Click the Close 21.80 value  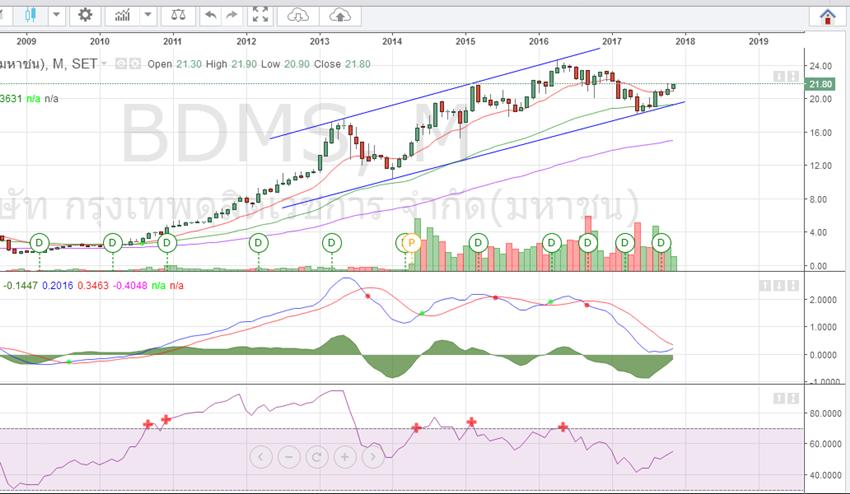pyautogui.click(x=358, y=64)
